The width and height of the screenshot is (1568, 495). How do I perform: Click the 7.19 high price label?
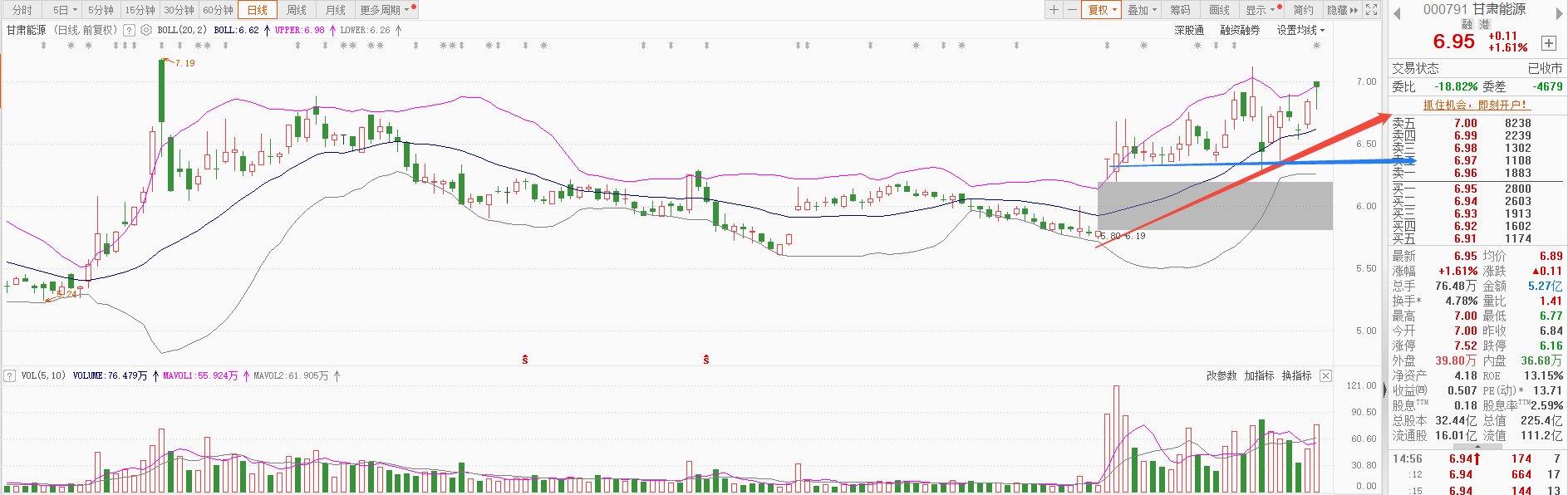pyautogui.click(x=184, y=63)
